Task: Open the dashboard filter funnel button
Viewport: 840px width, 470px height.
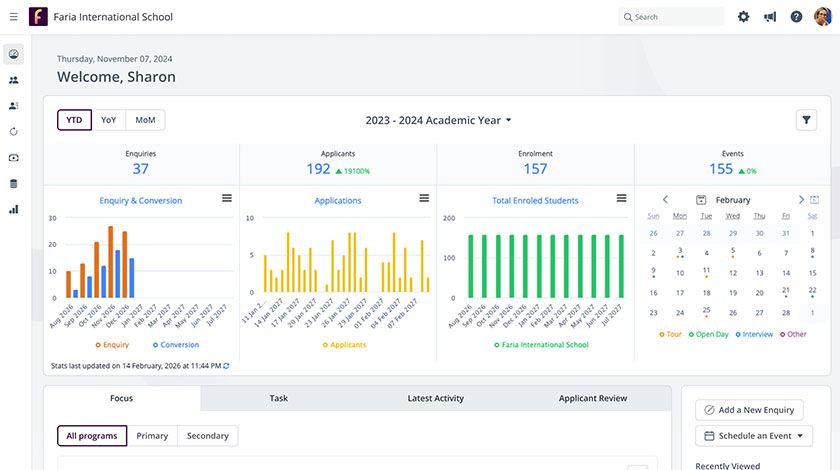Action: [x=806, y=120]
